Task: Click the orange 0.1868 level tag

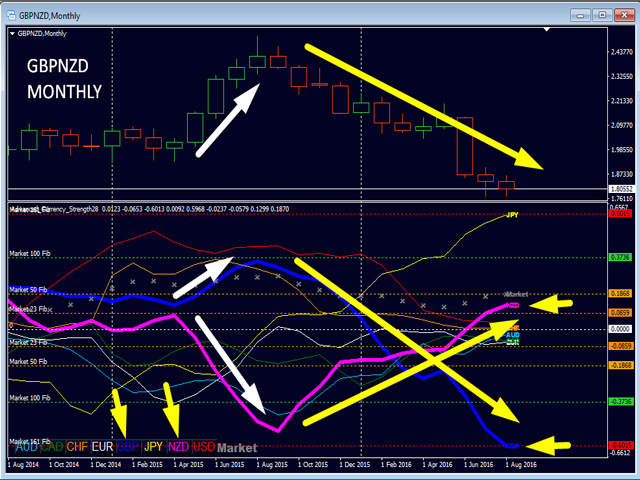Action: pos(620,293)
